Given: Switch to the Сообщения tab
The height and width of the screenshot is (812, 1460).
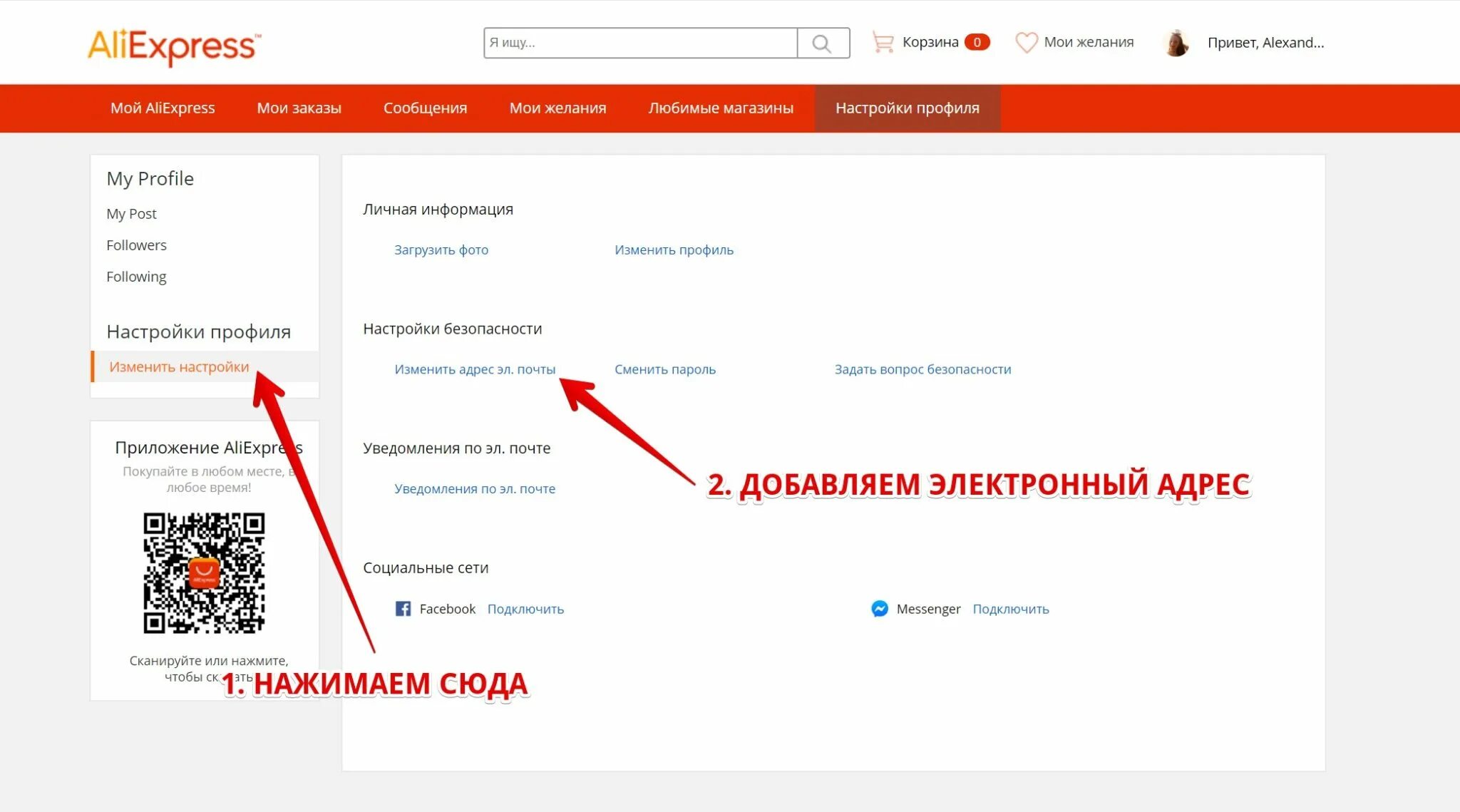Looking at the screenshot, I should coord(425,108).
